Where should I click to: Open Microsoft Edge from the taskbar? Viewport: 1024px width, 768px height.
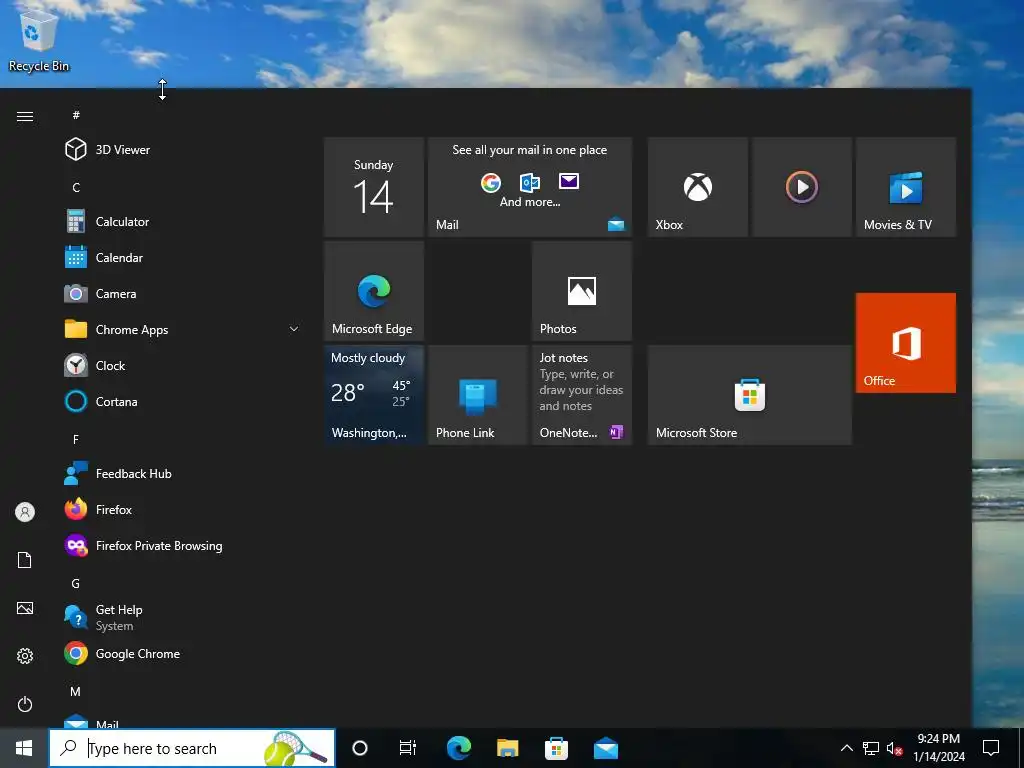coord(458,748)
